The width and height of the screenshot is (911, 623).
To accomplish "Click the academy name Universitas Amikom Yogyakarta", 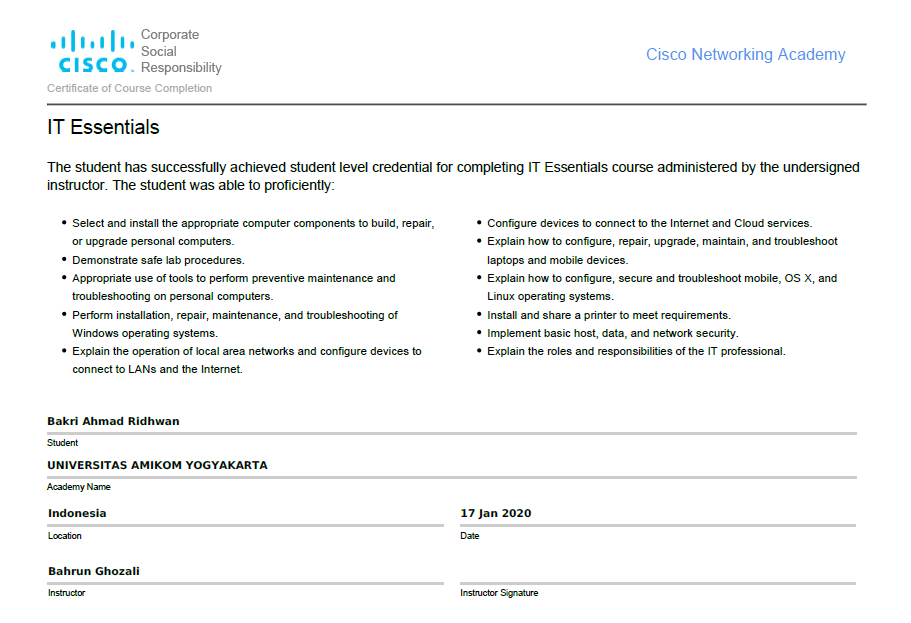I will click(x=157, y=465).
